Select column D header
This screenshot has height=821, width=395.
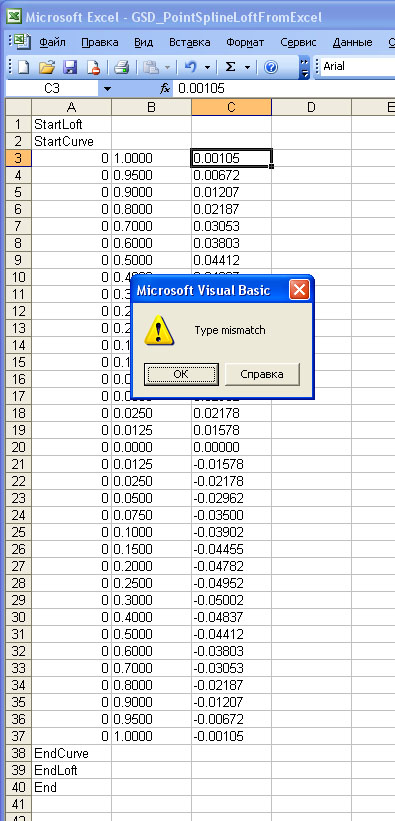pyautogui.click(x=311, y=107)
